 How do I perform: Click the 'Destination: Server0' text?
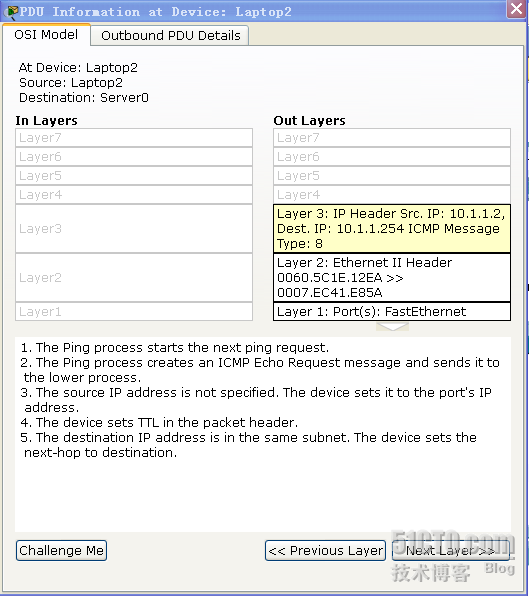(84, 98)
